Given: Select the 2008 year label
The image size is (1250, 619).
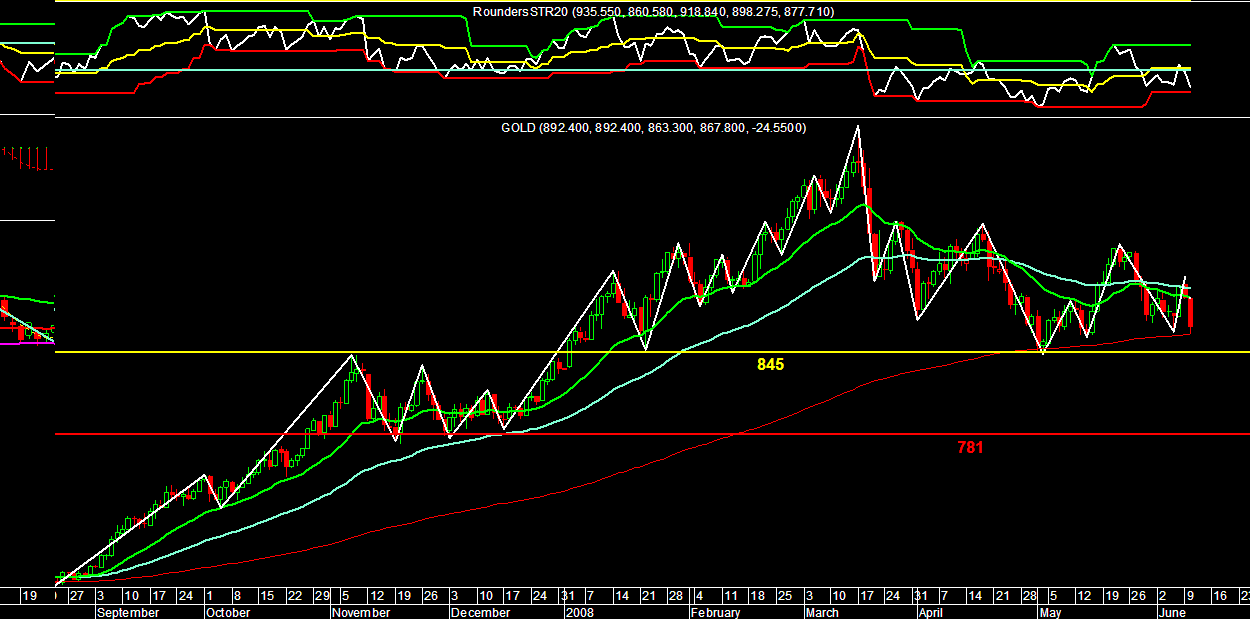Looking at the screenshot, I should click(581, 612).
